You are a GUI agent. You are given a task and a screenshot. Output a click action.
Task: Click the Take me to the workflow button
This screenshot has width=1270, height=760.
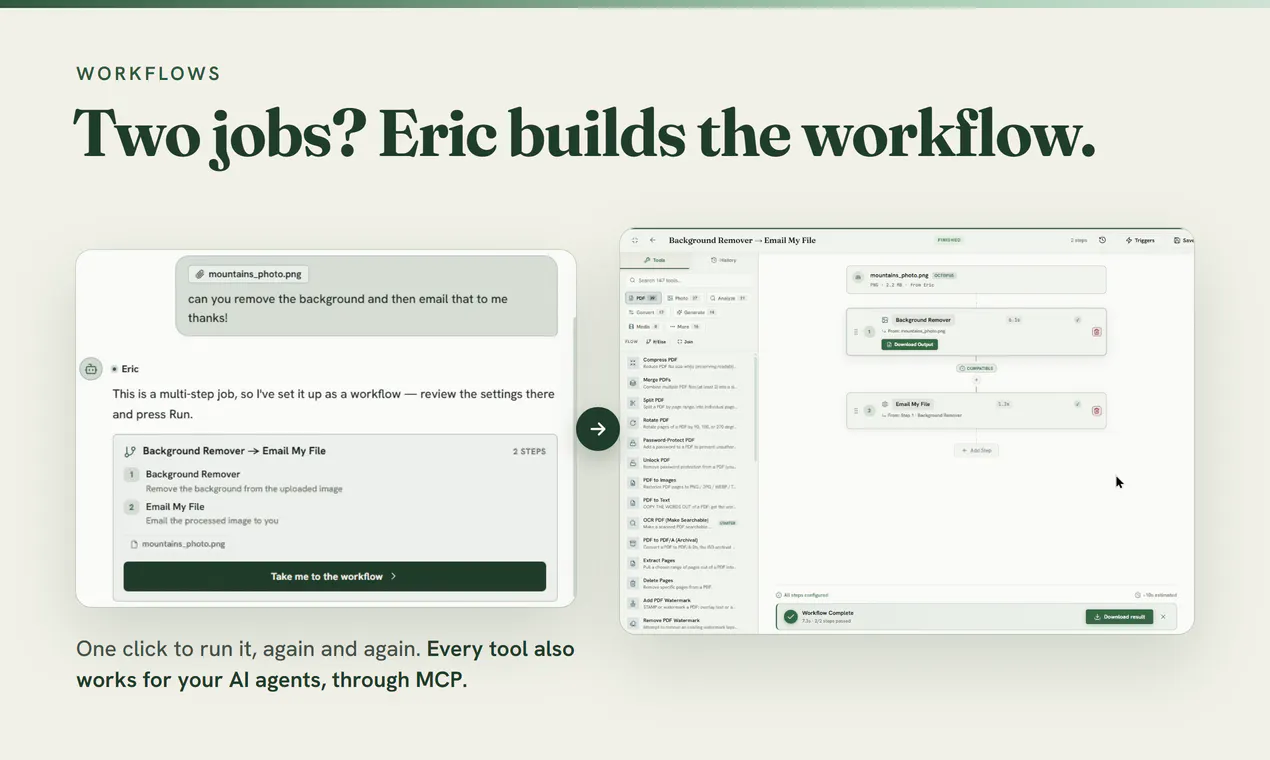(335, 576)
